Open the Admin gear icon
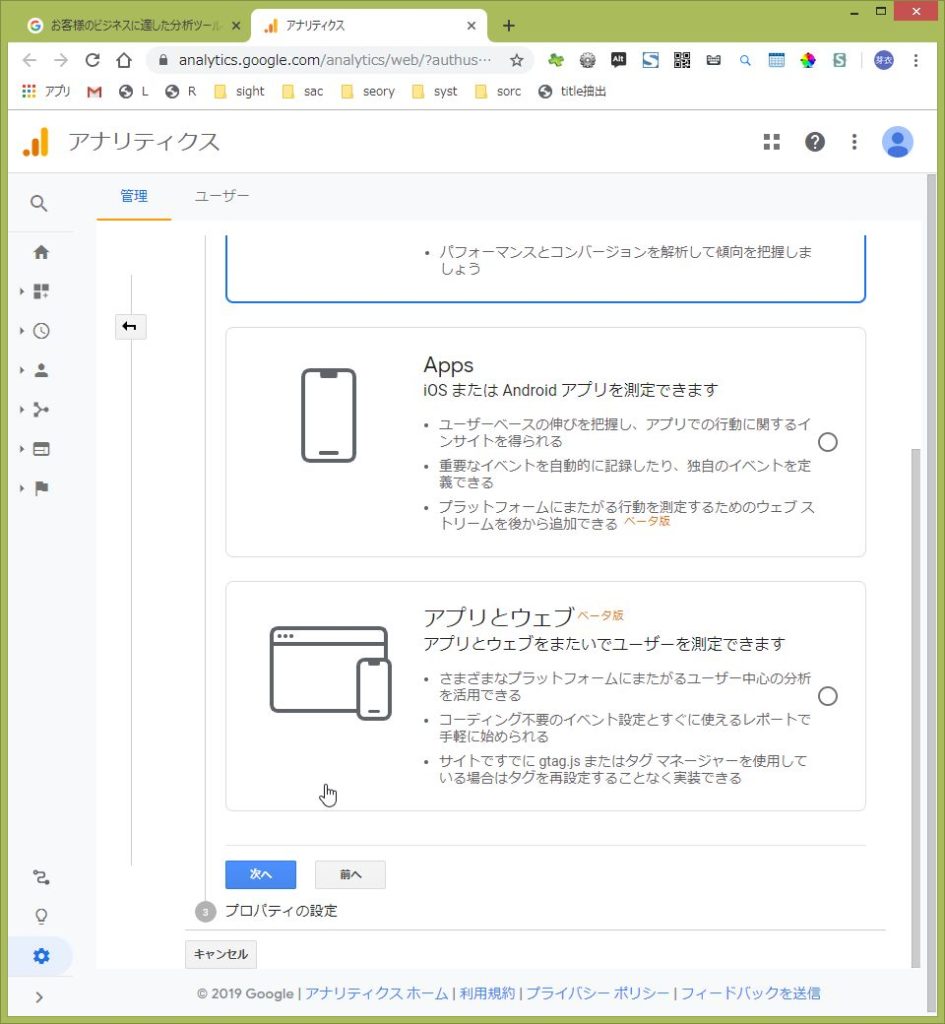This screenshot has height=1024, width=945. pyautogui.click(x=41, y=956)
